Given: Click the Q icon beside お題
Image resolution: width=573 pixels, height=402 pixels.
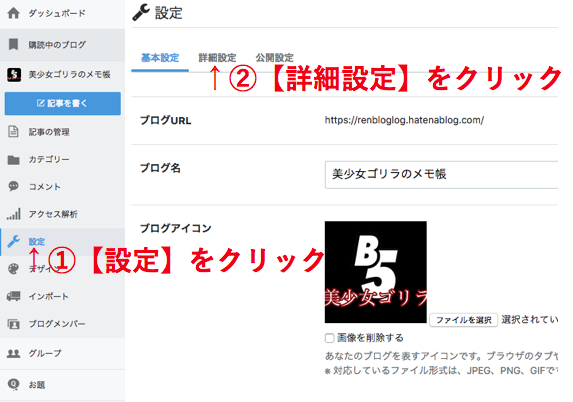Looking at the screenshot, I should (14, 384).
